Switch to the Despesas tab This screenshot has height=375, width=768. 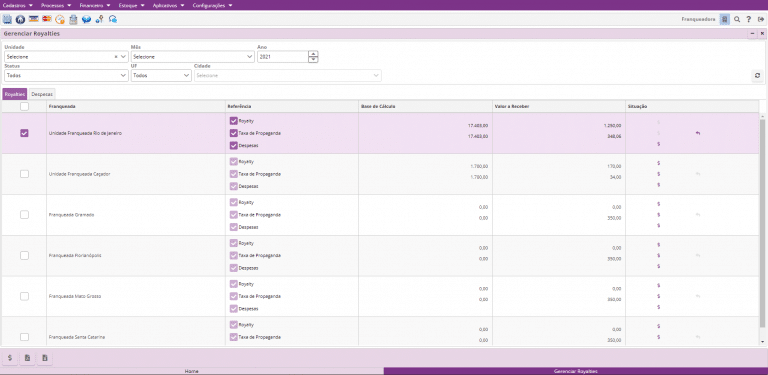[42, 94]
